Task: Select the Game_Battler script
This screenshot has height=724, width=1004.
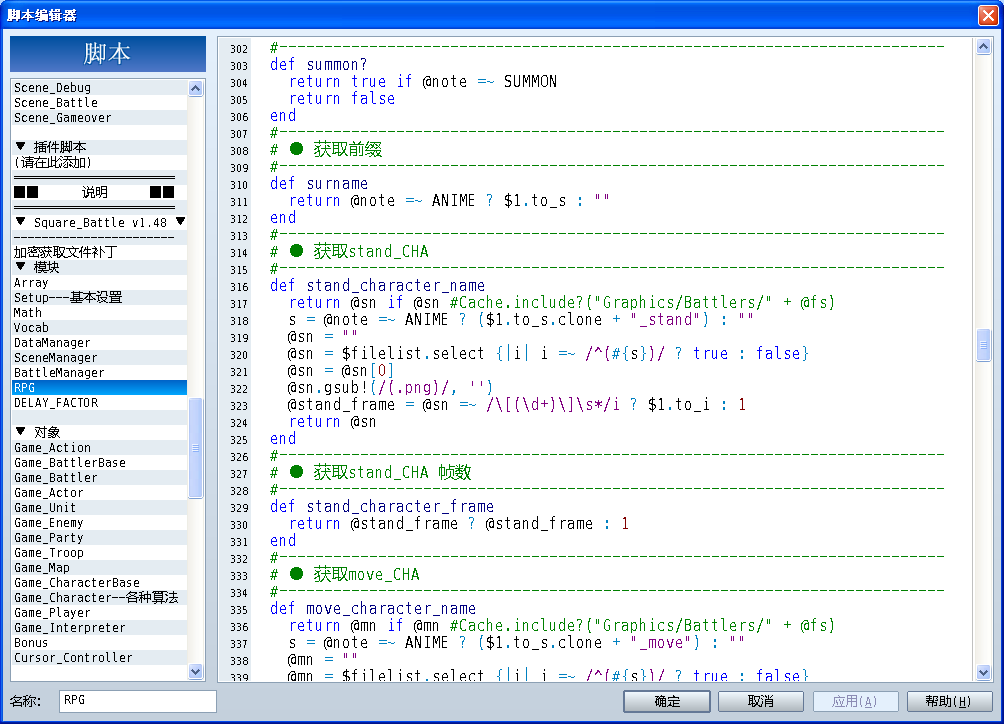Action: coord(100,478)
